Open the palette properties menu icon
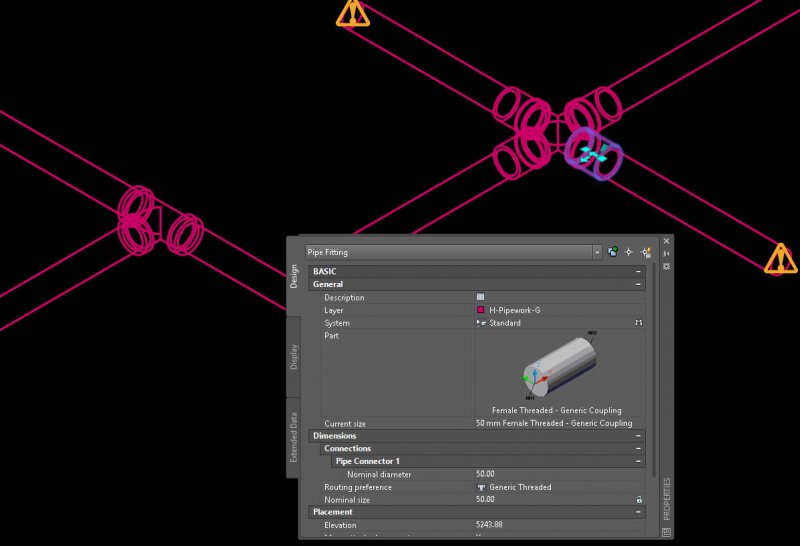Screen dimensions: 800x546 [666, 266]
